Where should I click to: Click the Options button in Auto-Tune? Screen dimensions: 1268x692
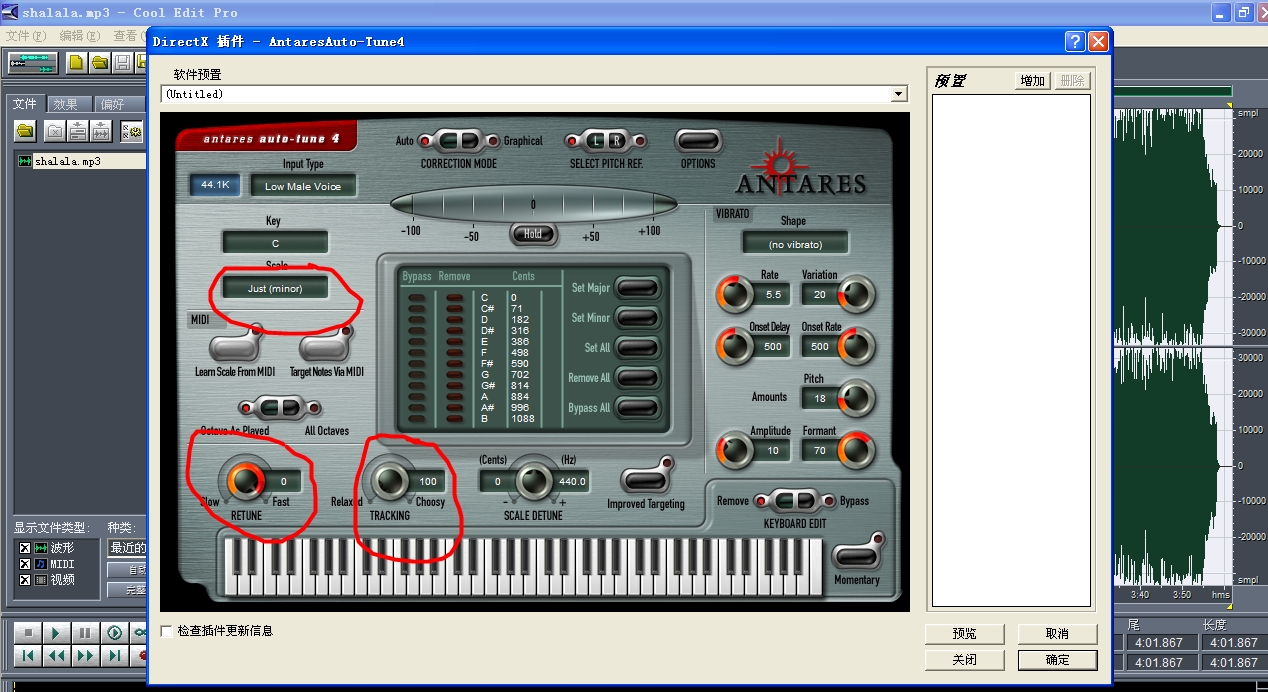(698, 141)
